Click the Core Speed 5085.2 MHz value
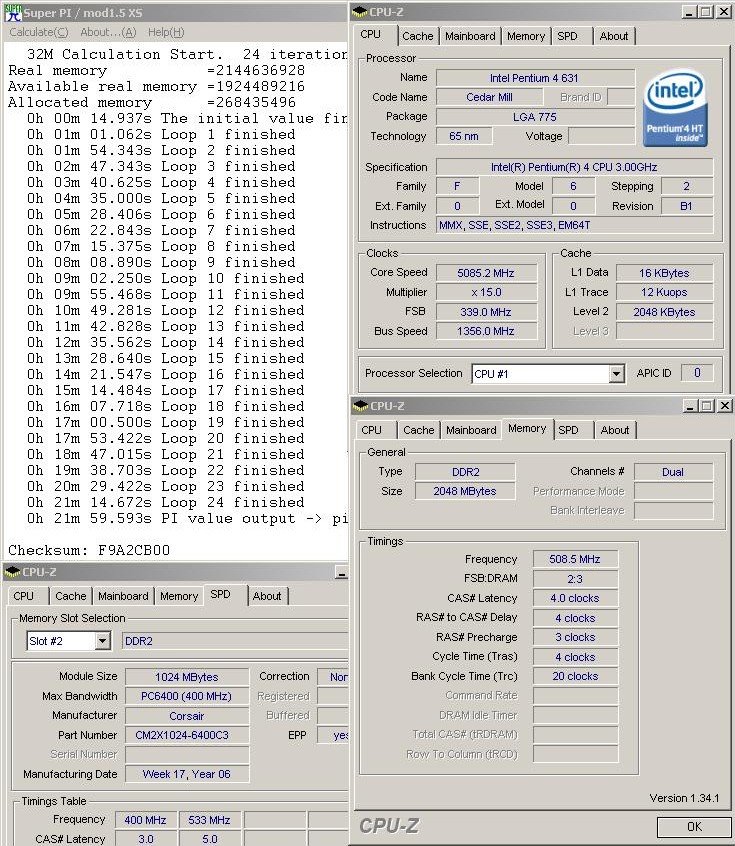The height and width of the screenshot is (846, 735). coord(486,273)
